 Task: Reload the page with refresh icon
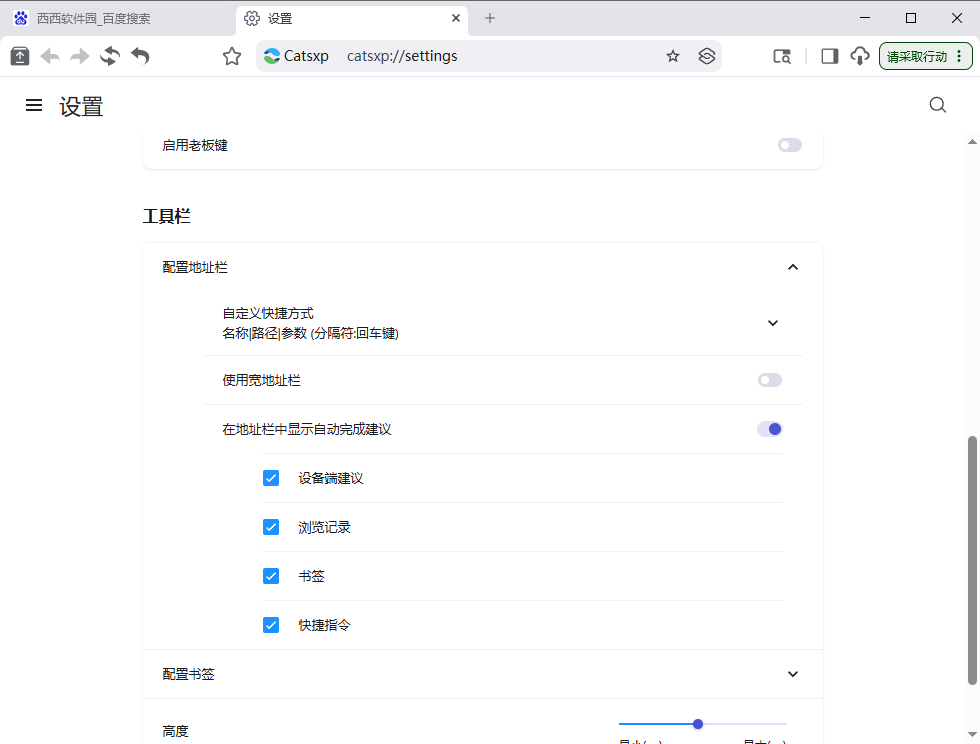(110, 56)
